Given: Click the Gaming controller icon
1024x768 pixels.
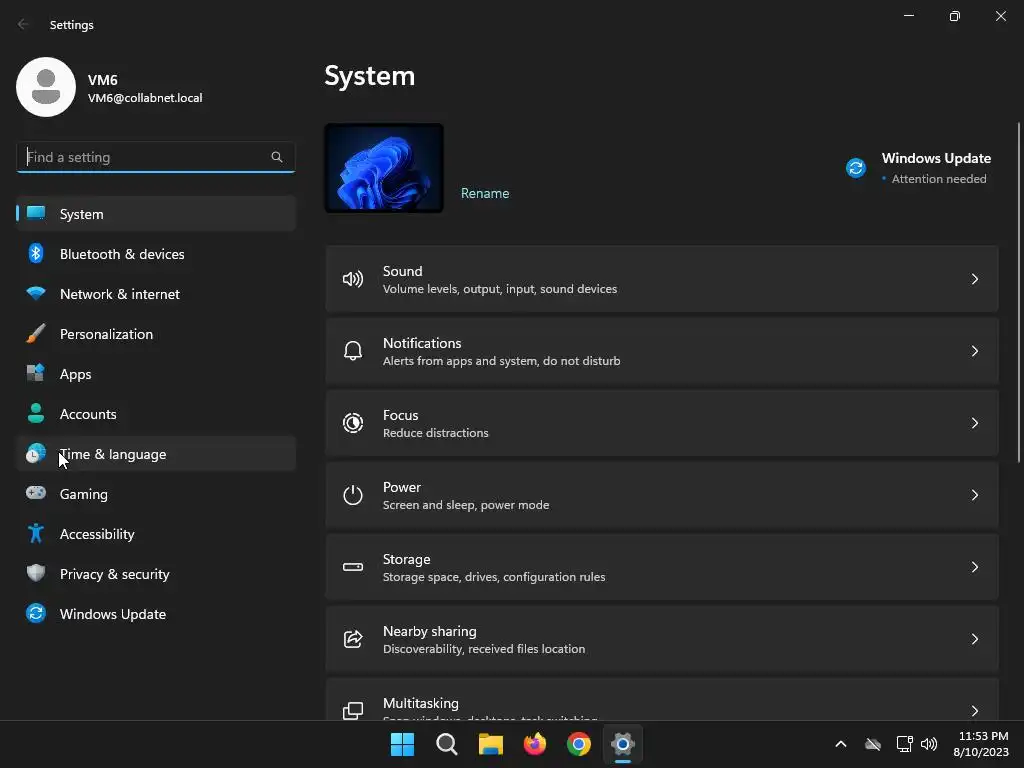Looking at the screenshot, I should point(36,493).
